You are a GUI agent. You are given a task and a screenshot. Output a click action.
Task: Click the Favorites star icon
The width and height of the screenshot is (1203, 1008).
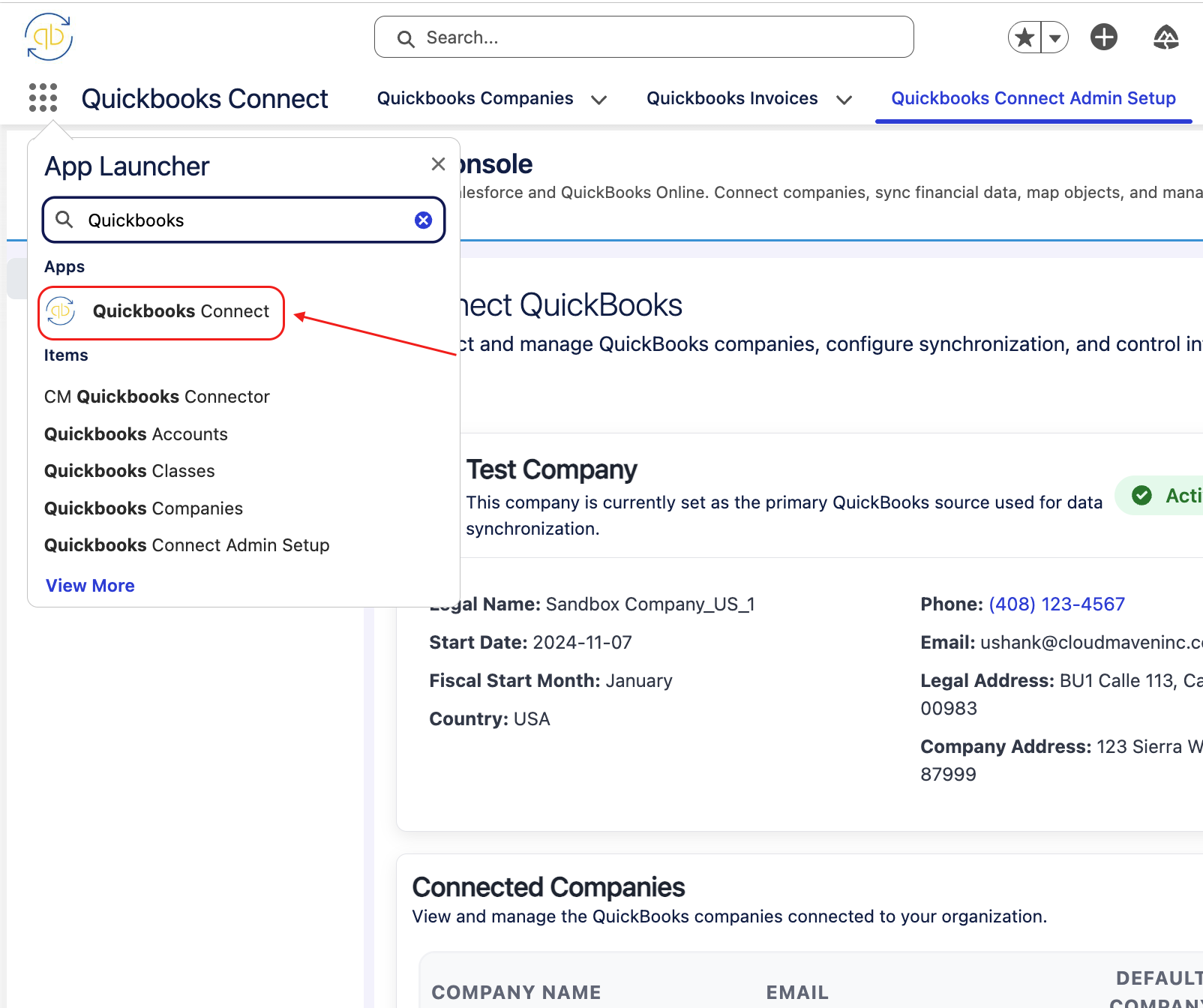pos(1024,37)
